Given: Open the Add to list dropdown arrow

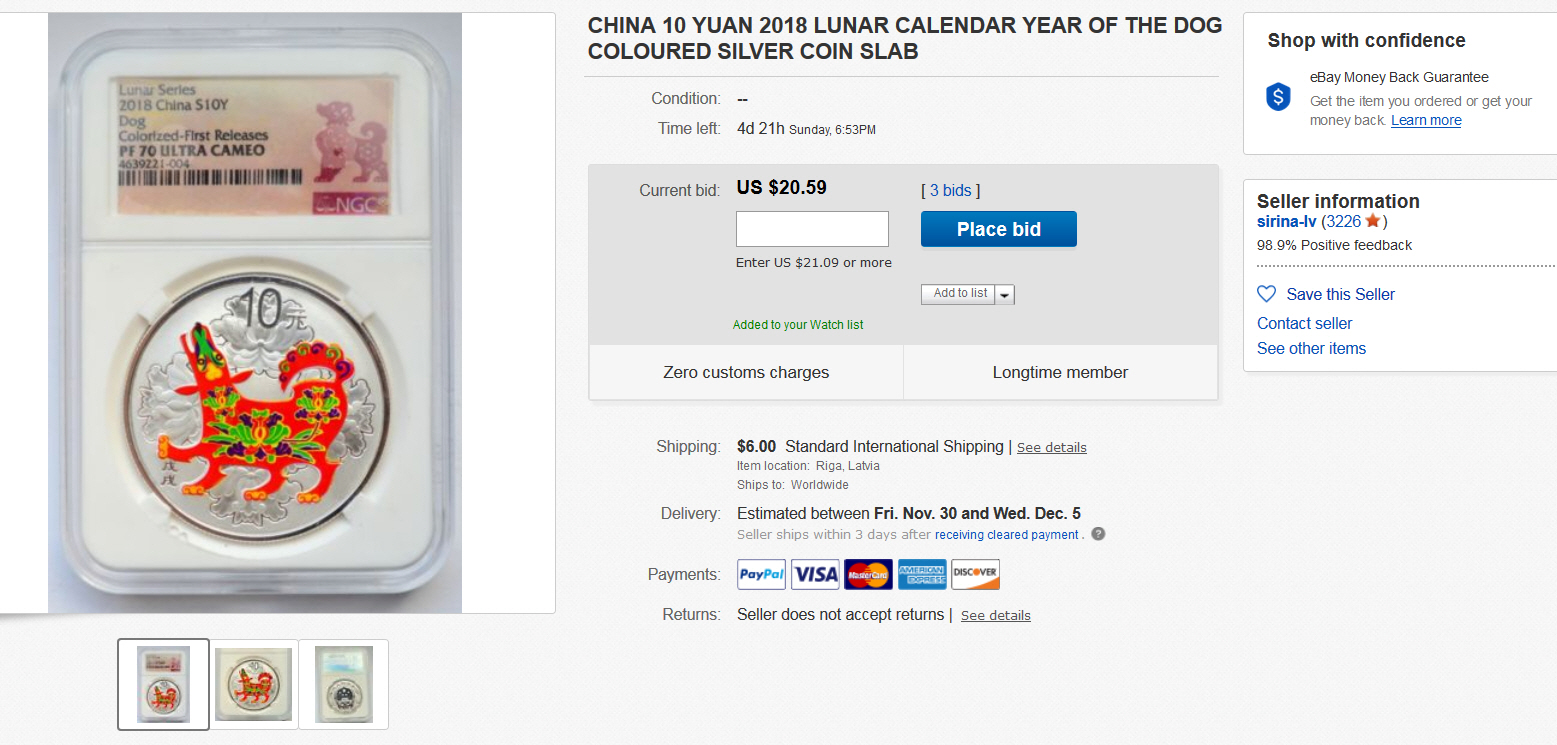Looking at the screenshot, I should click(1005, 294).
